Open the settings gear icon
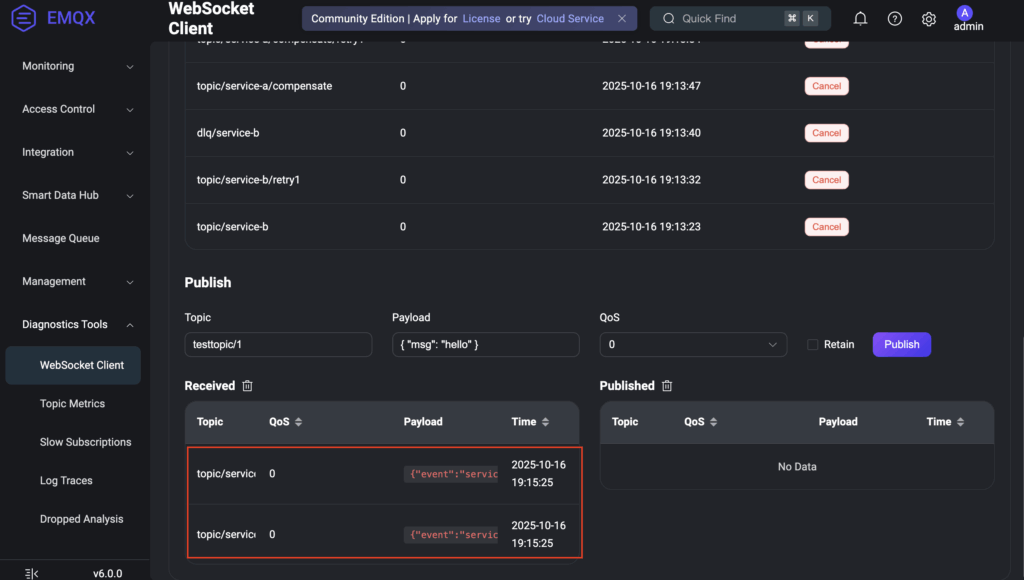 [929, 19]
